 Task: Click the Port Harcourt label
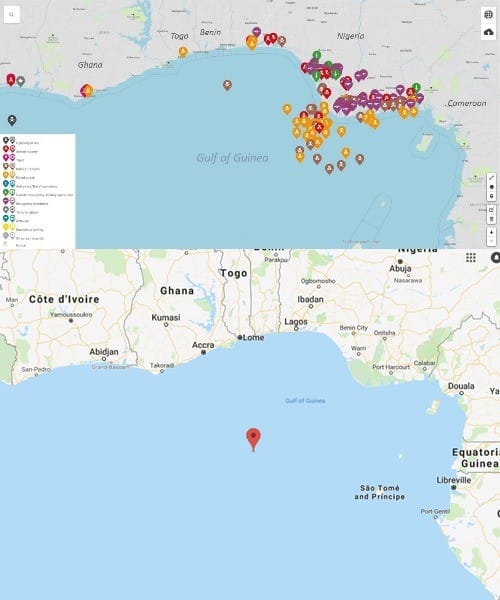tap(391, 367)
